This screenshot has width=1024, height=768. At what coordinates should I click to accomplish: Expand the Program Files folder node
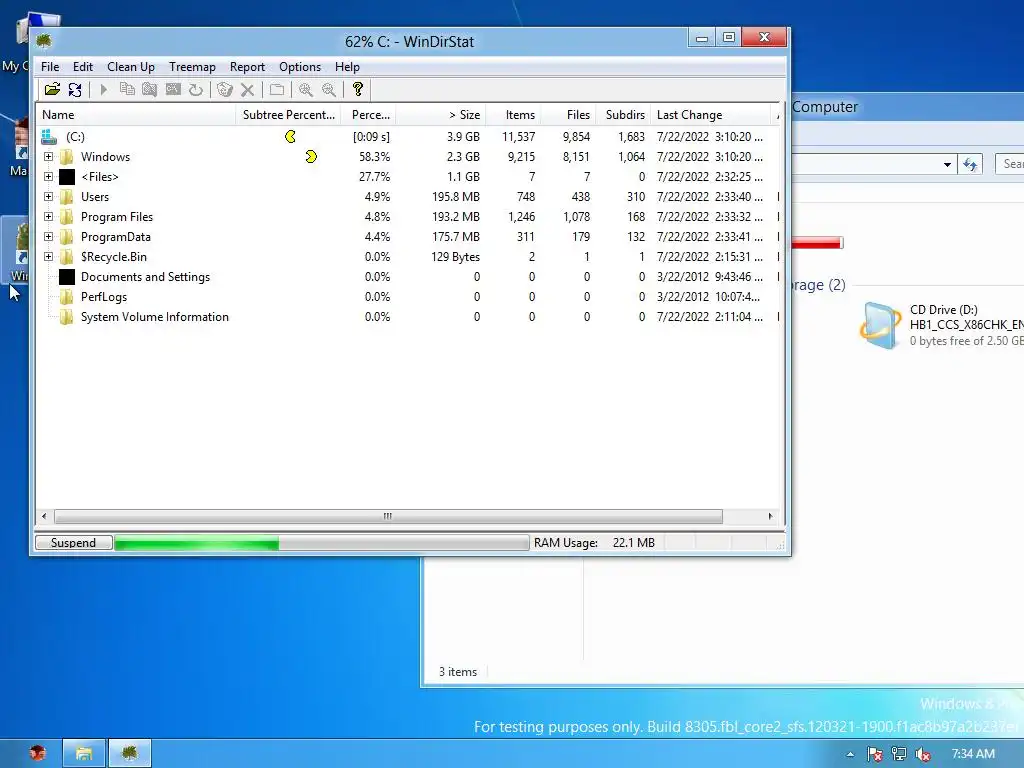point(48,217)
